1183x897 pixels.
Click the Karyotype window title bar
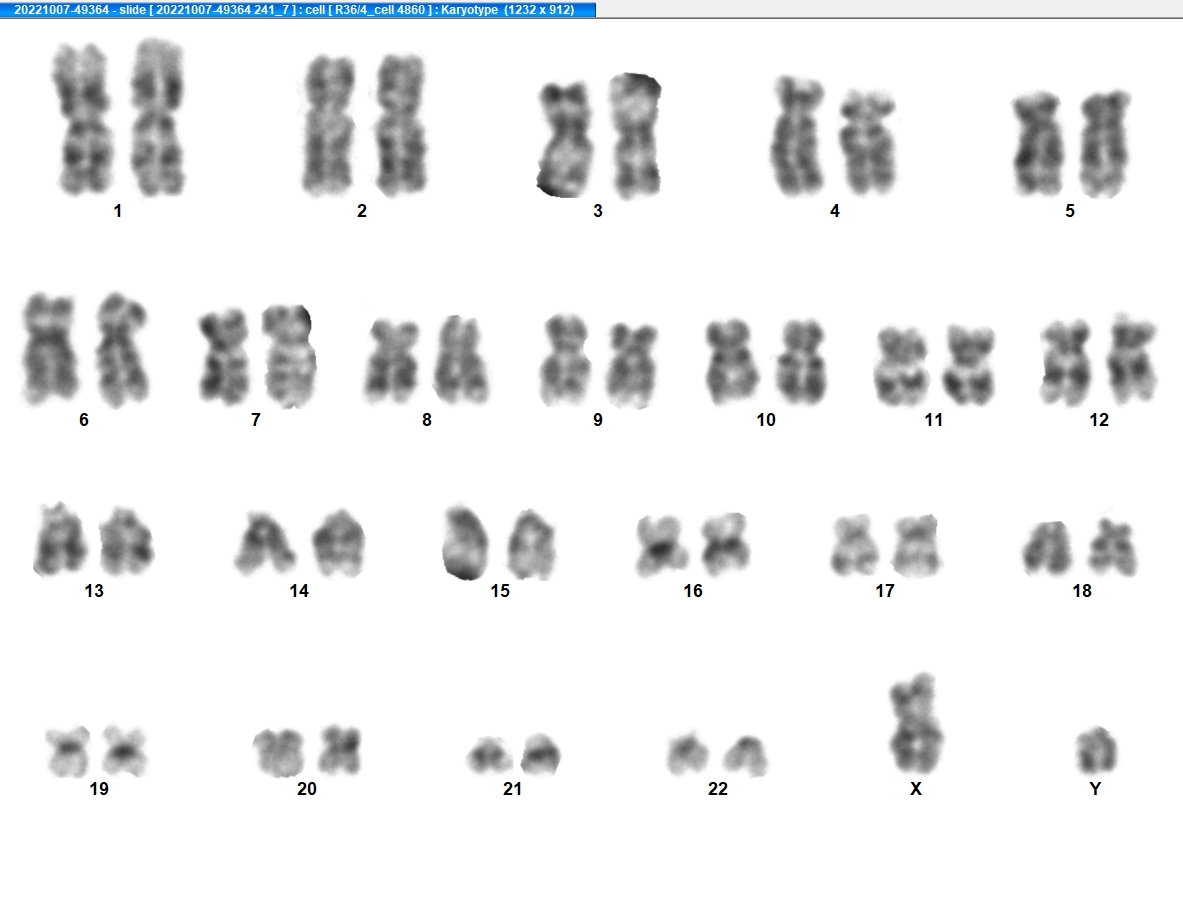[x=297, y=9]
